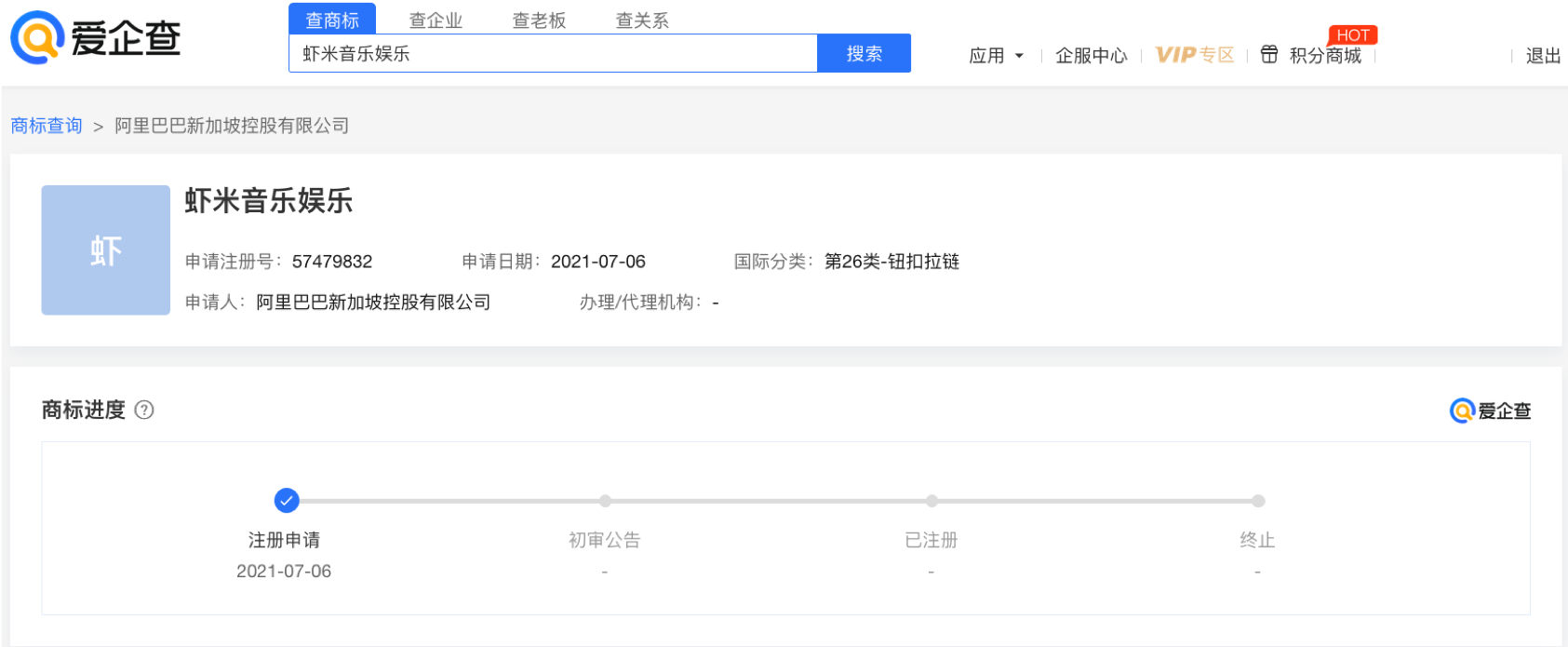Open the 爱企查 homepage logo
The height and width of the screenshot is (647, 1568).
(x=96, y=38)
